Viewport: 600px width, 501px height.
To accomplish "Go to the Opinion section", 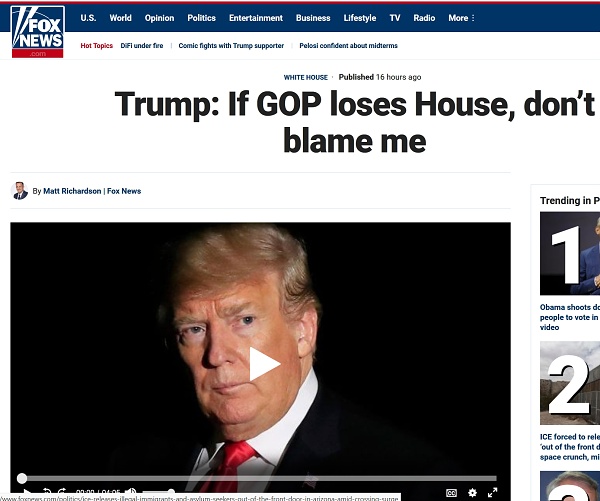I will (159, 18).
